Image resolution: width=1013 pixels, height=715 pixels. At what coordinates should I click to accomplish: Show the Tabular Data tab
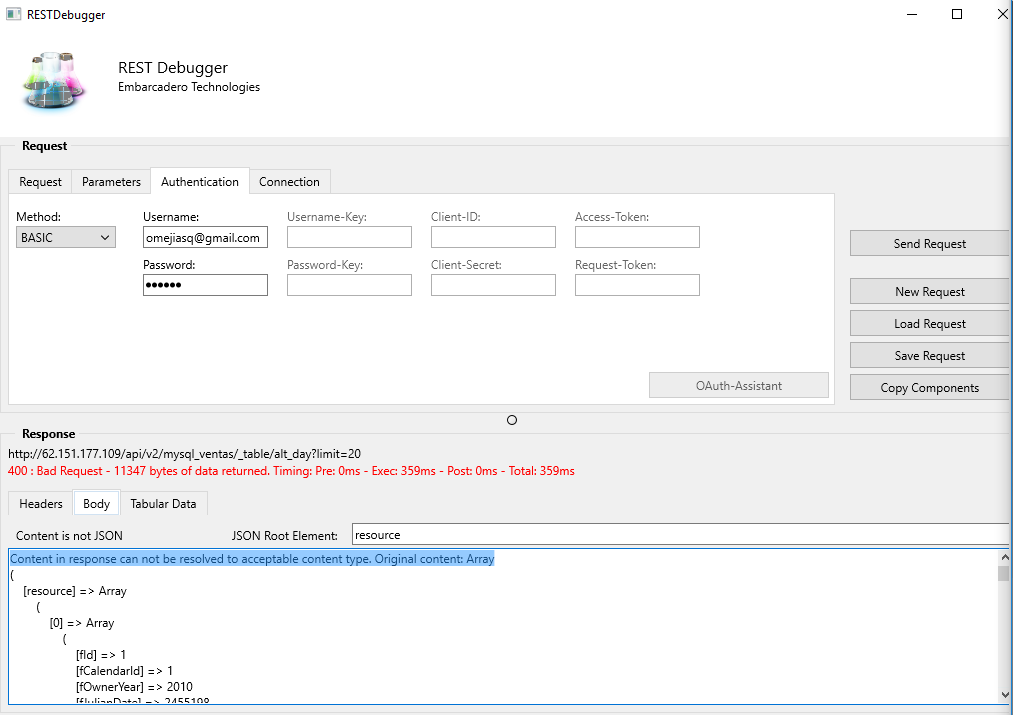pos(163,504)
